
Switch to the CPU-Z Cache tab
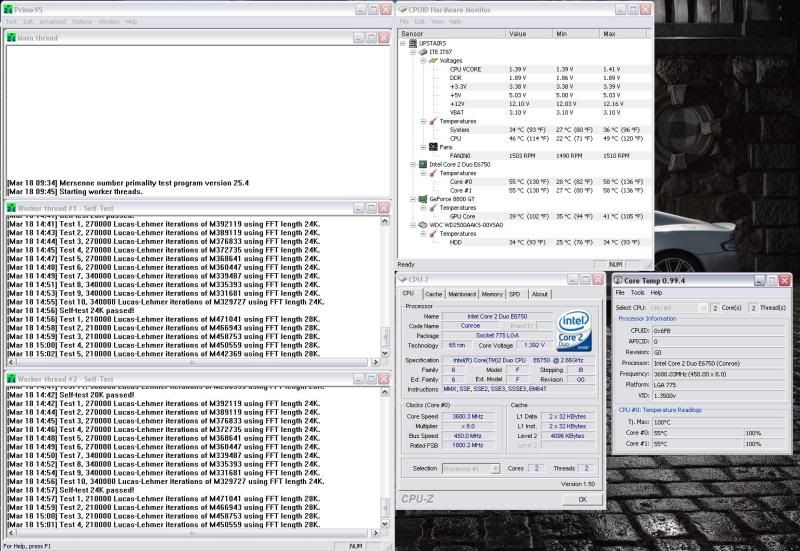point(433,294)
